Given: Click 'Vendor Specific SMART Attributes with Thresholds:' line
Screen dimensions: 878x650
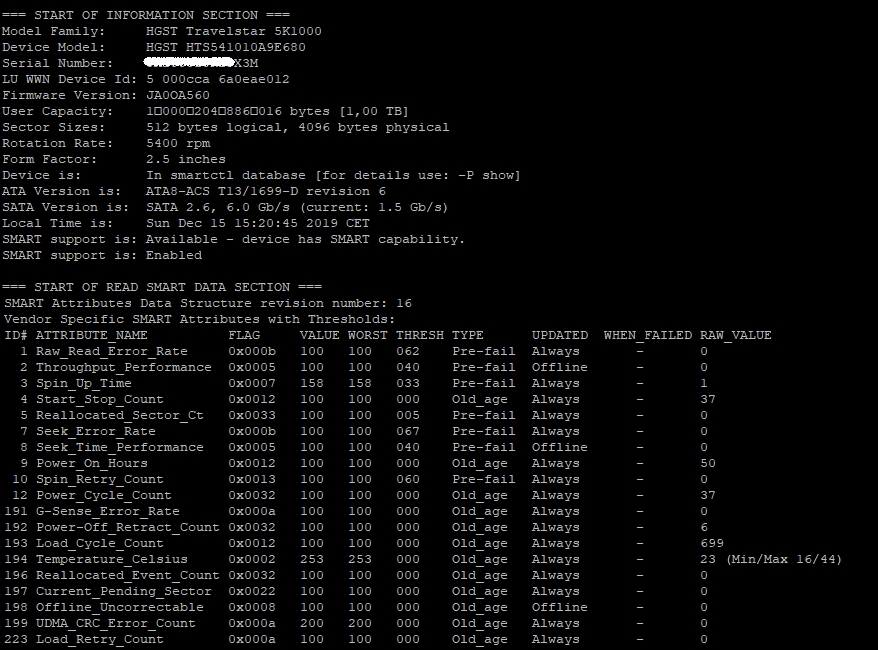Looking at the screenshot, I should click(x=200, y=320).
